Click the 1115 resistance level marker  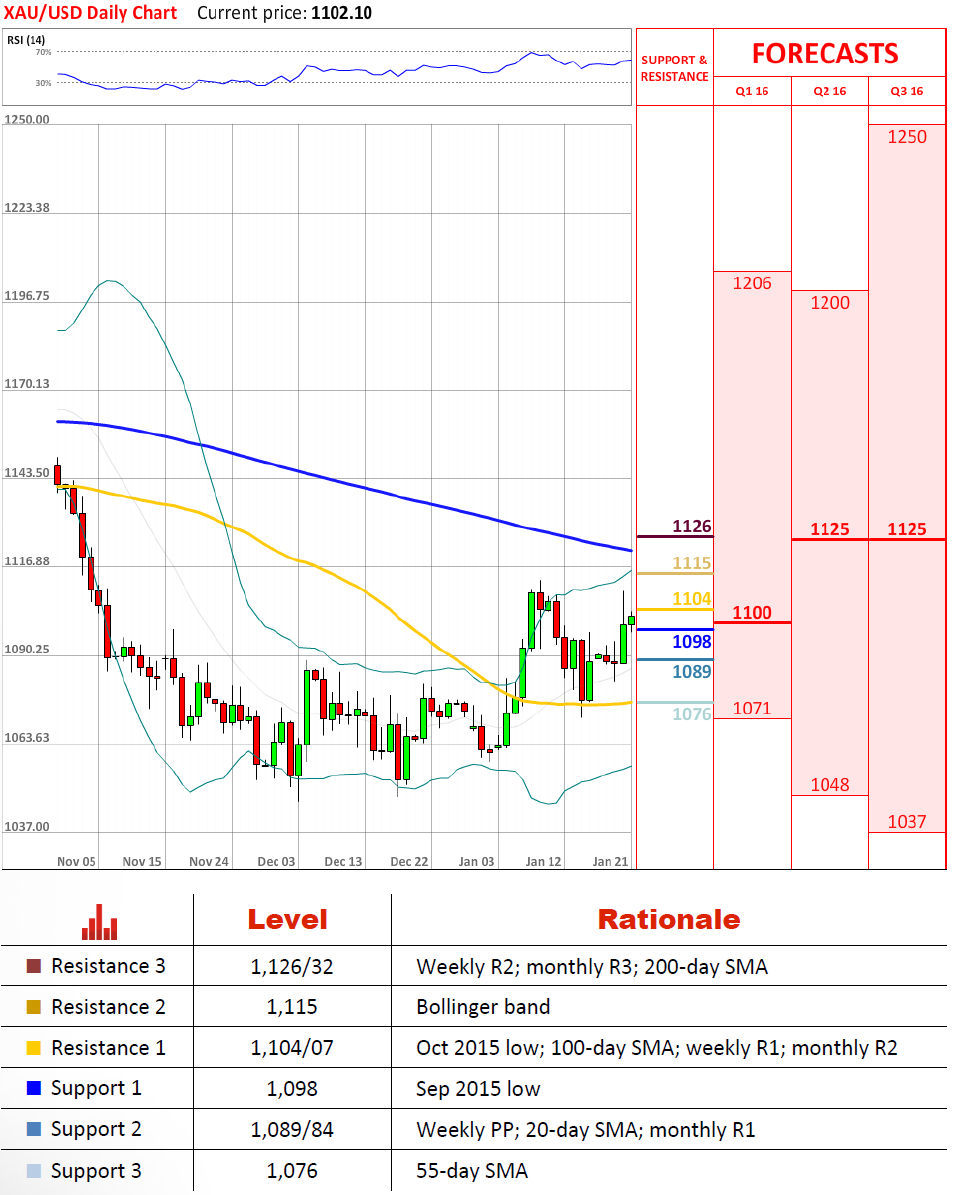(x=691, y=562)
